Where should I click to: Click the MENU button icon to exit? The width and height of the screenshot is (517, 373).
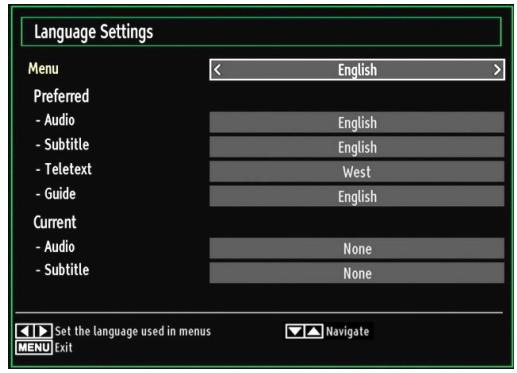click(34, 347)
